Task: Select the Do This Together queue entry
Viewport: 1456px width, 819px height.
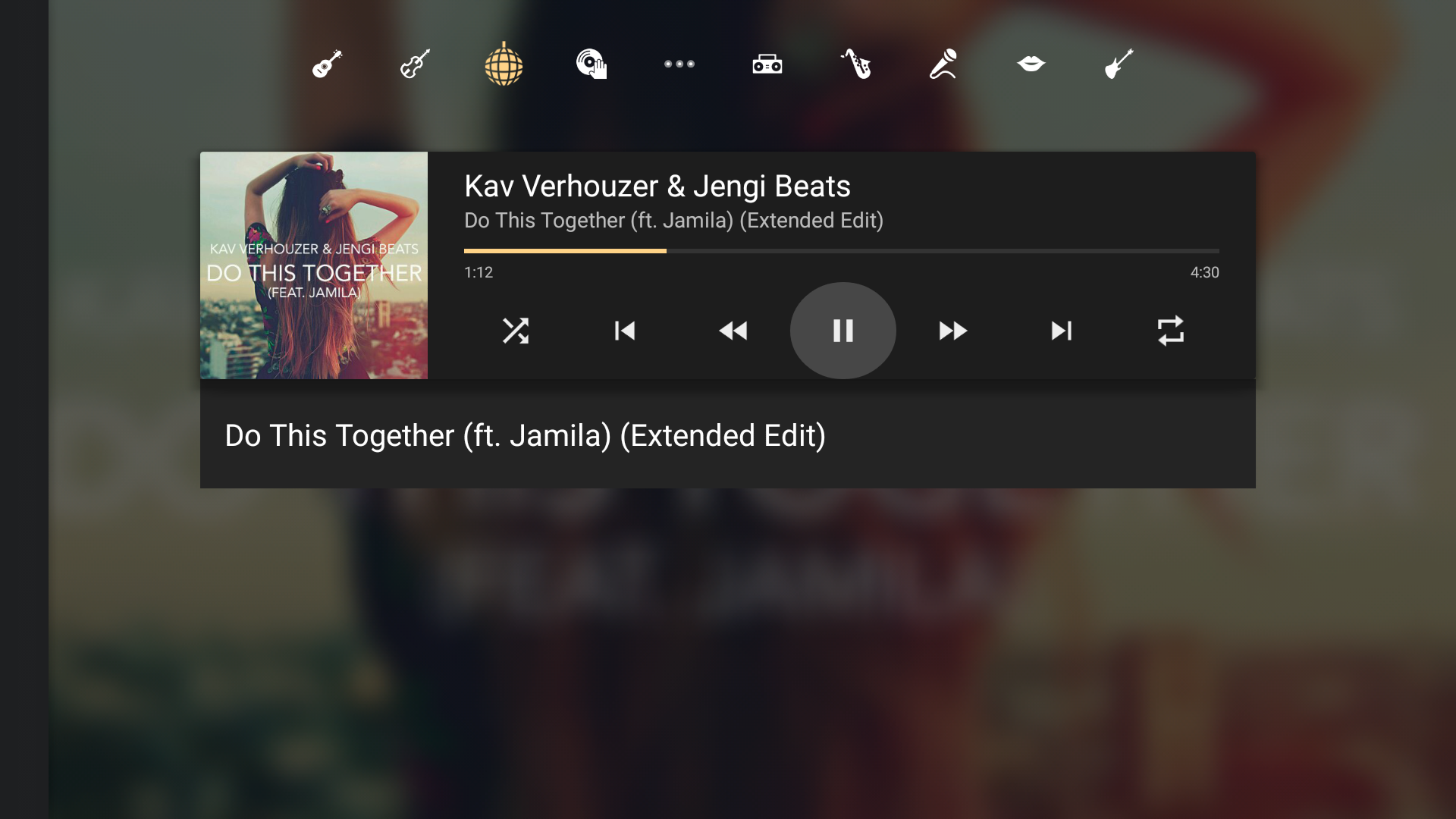Action: 728,435
